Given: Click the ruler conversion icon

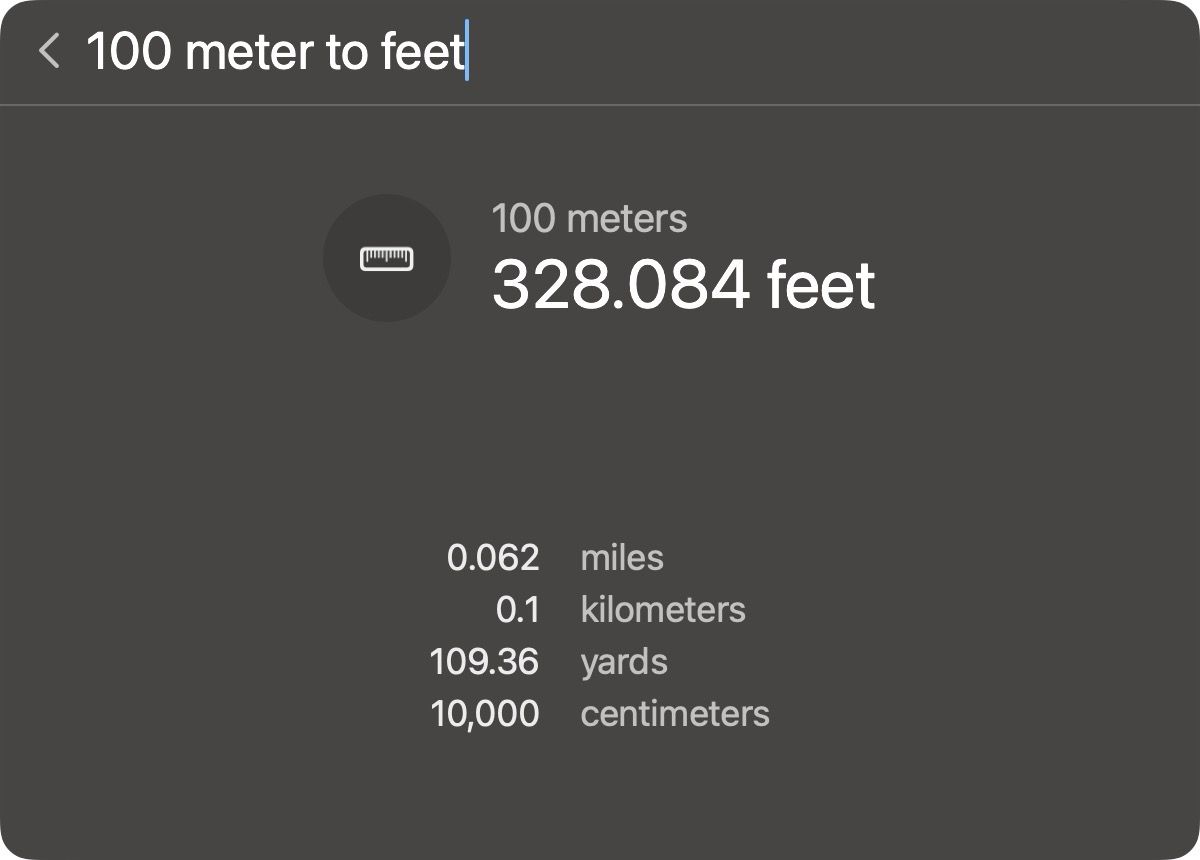Looking at the screenshot, I should (x=387, y=258).
